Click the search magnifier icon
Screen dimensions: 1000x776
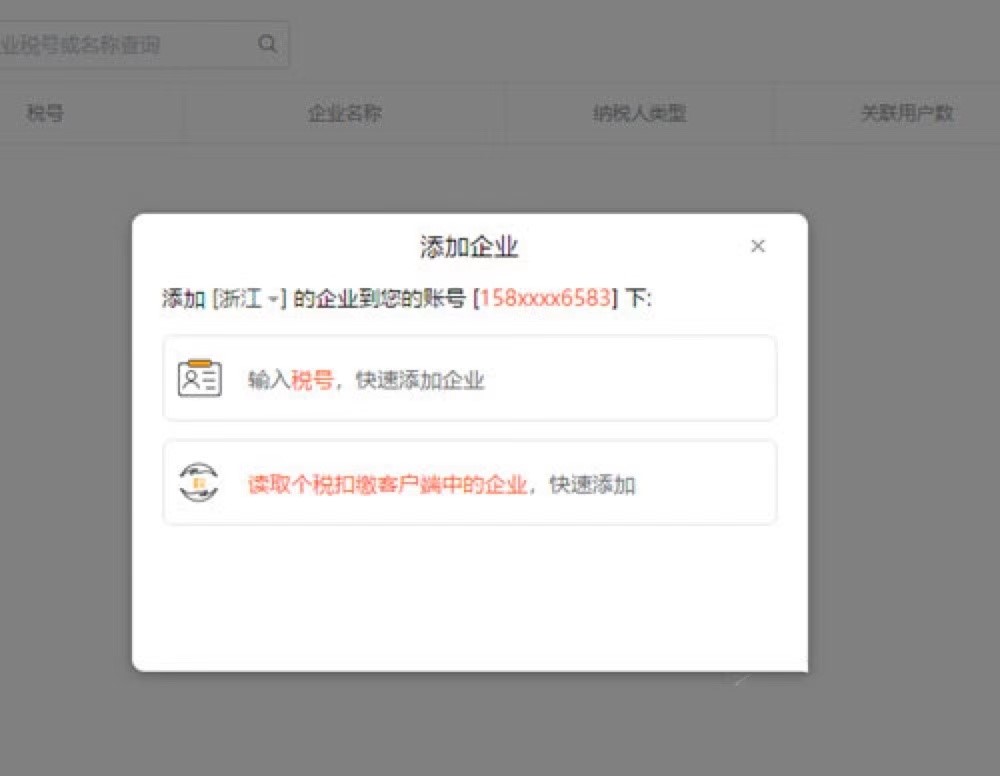(267, 44)
